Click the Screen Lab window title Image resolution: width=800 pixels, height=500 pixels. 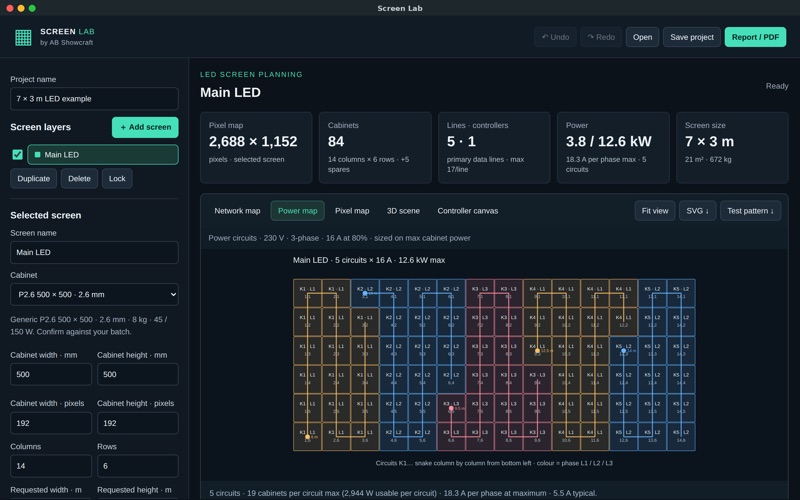pyautogui.click(x=400, y=8)
